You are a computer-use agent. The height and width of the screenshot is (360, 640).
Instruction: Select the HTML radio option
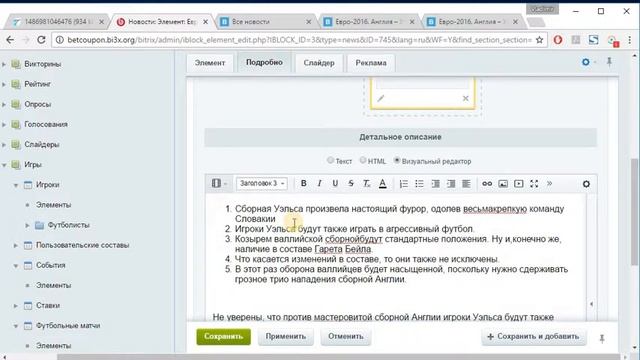coord(362,160)
